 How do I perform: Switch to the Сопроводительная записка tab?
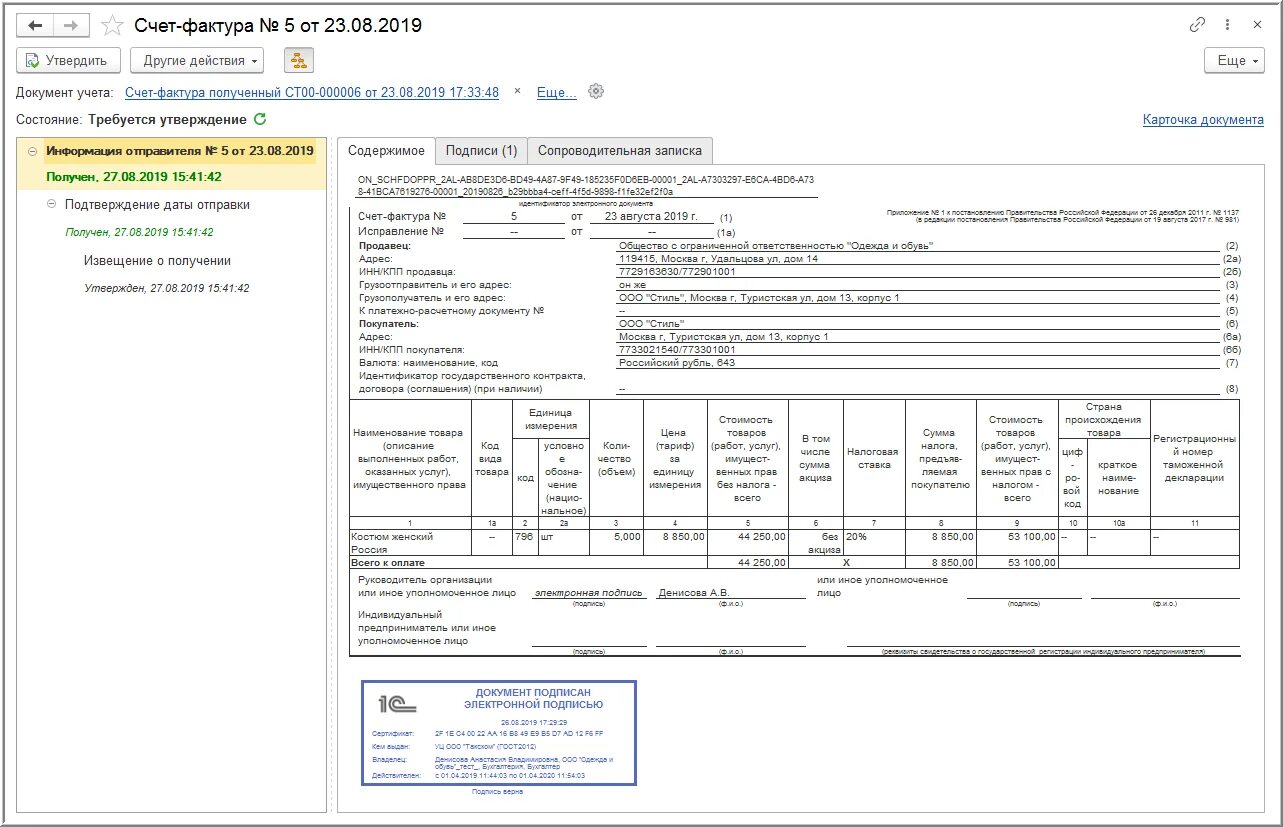click(620, 151)
